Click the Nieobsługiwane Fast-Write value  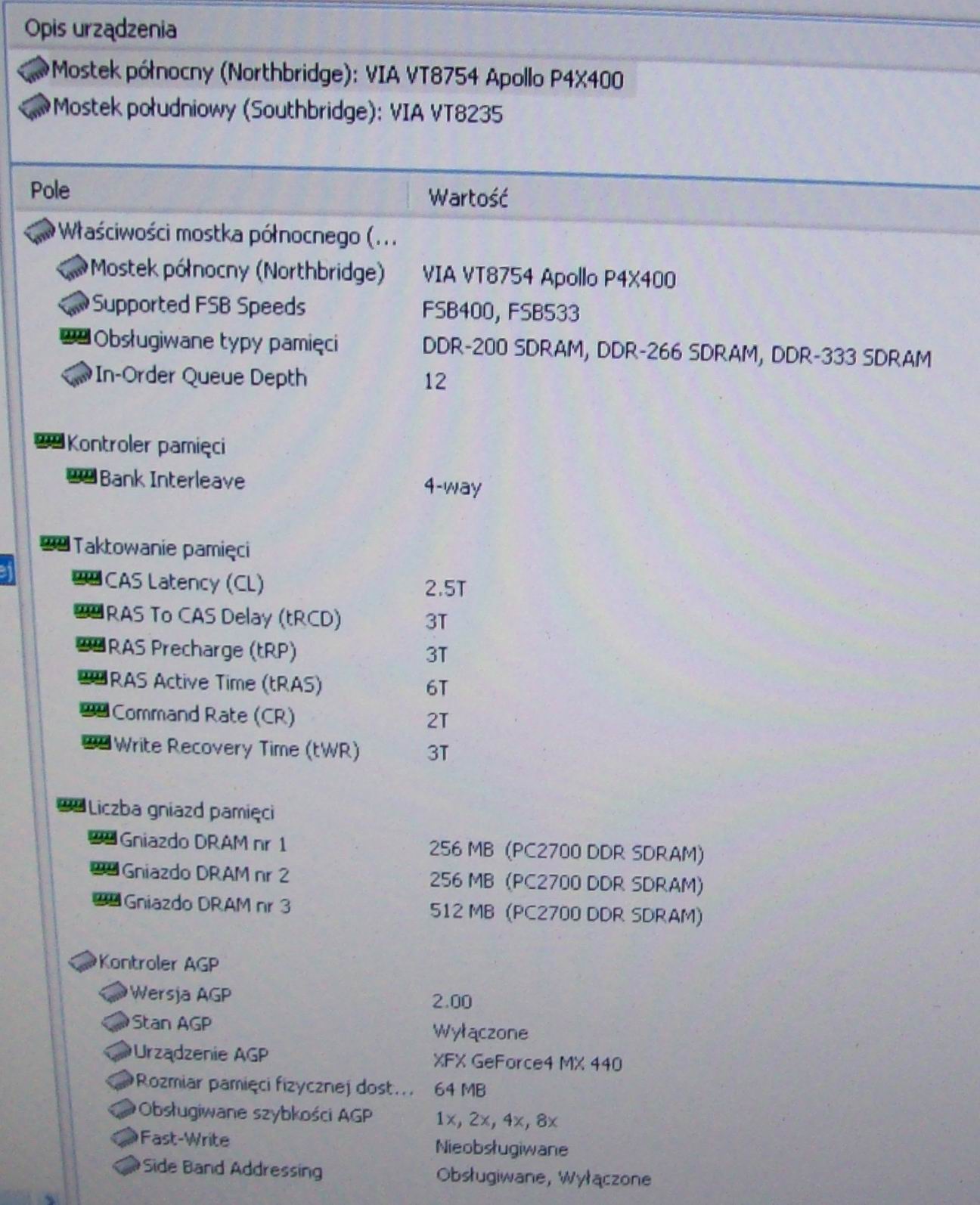tap(502, 1148)
